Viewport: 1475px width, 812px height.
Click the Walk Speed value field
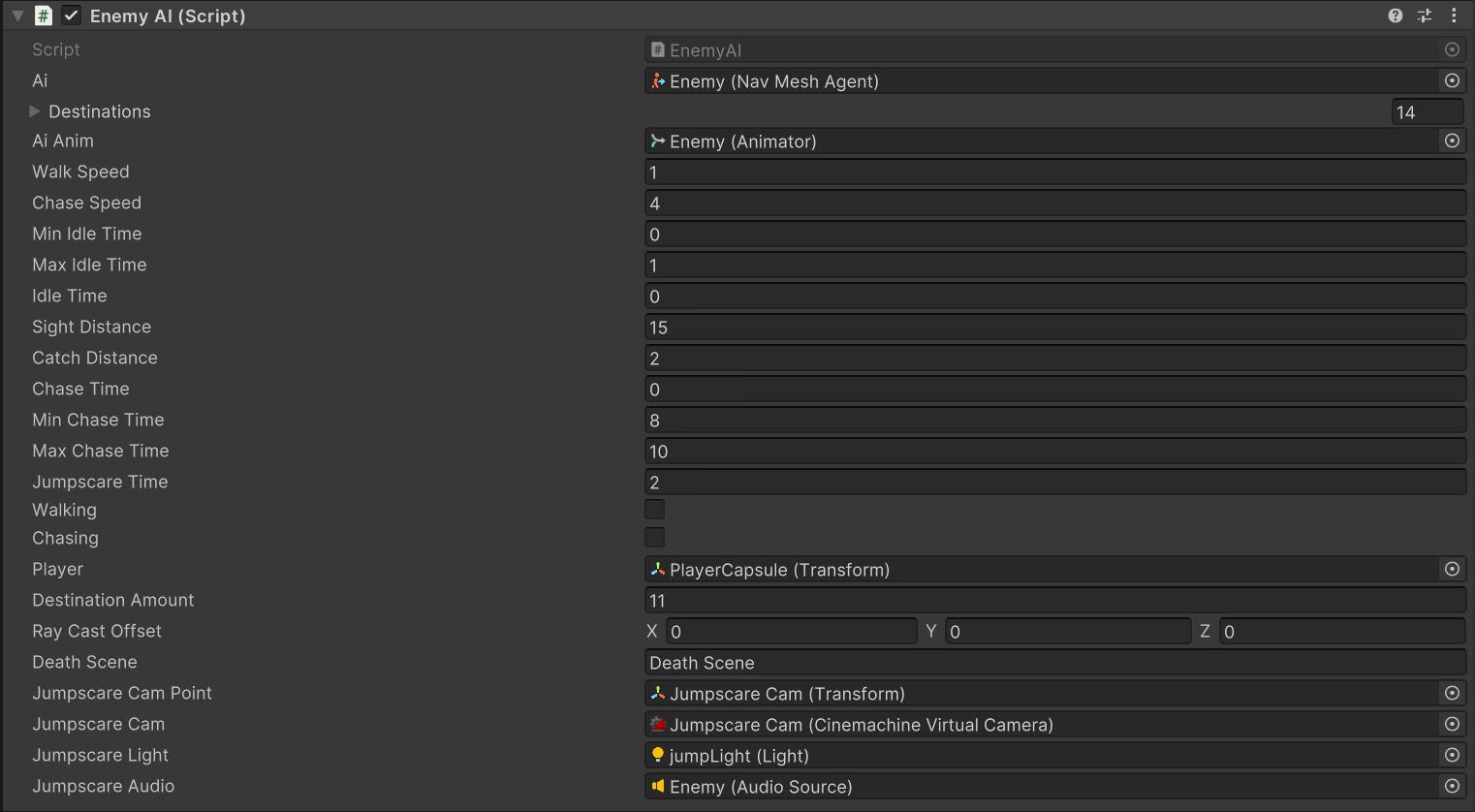pyautogui.click(x=1055, y=172)
